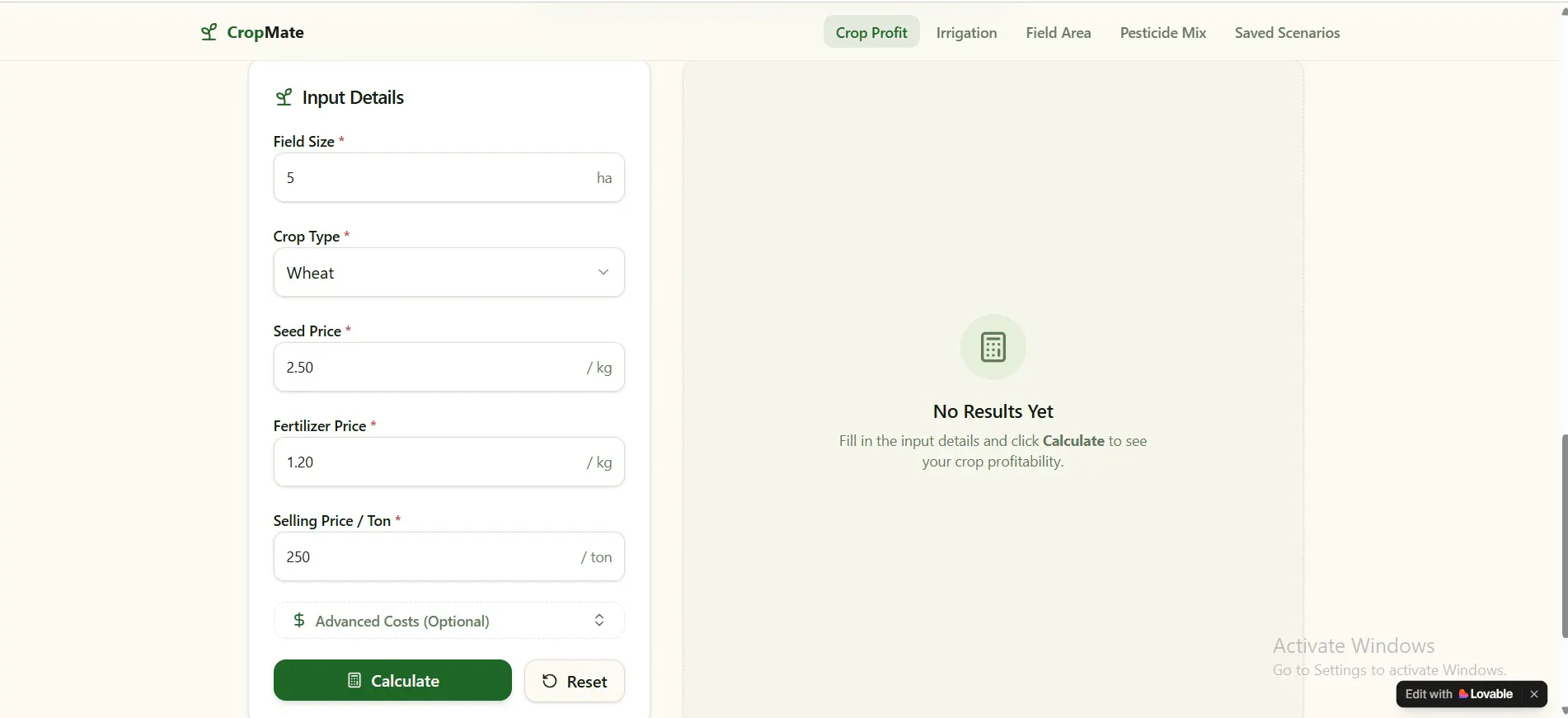Focus the Seed Price input field
The height and width of the screenshot is (718, 1568).
coord(448,367)
